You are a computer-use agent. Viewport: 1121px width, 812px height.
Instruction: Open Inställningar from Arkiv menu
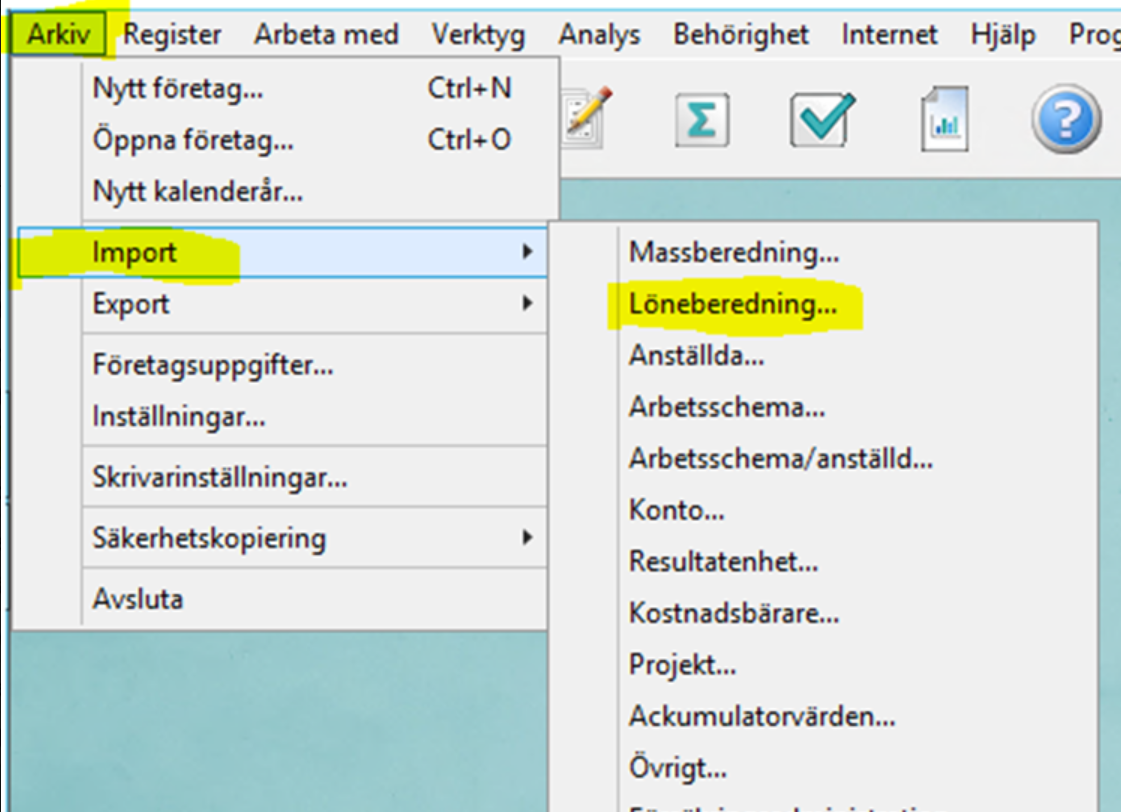point(179,415)
